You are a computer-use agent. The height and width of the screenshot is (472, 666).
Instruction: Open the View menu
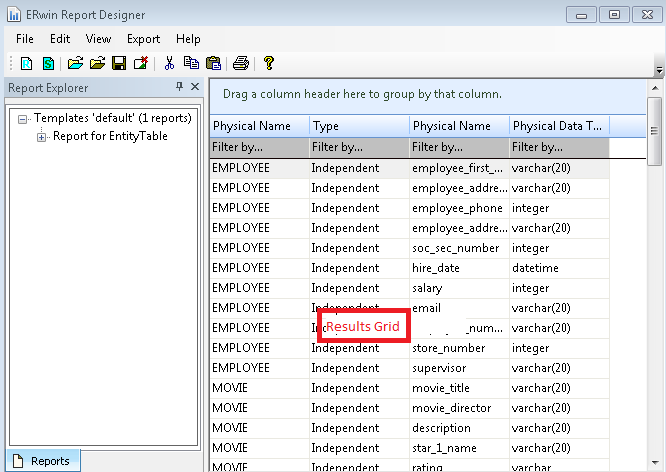[98, 39]
